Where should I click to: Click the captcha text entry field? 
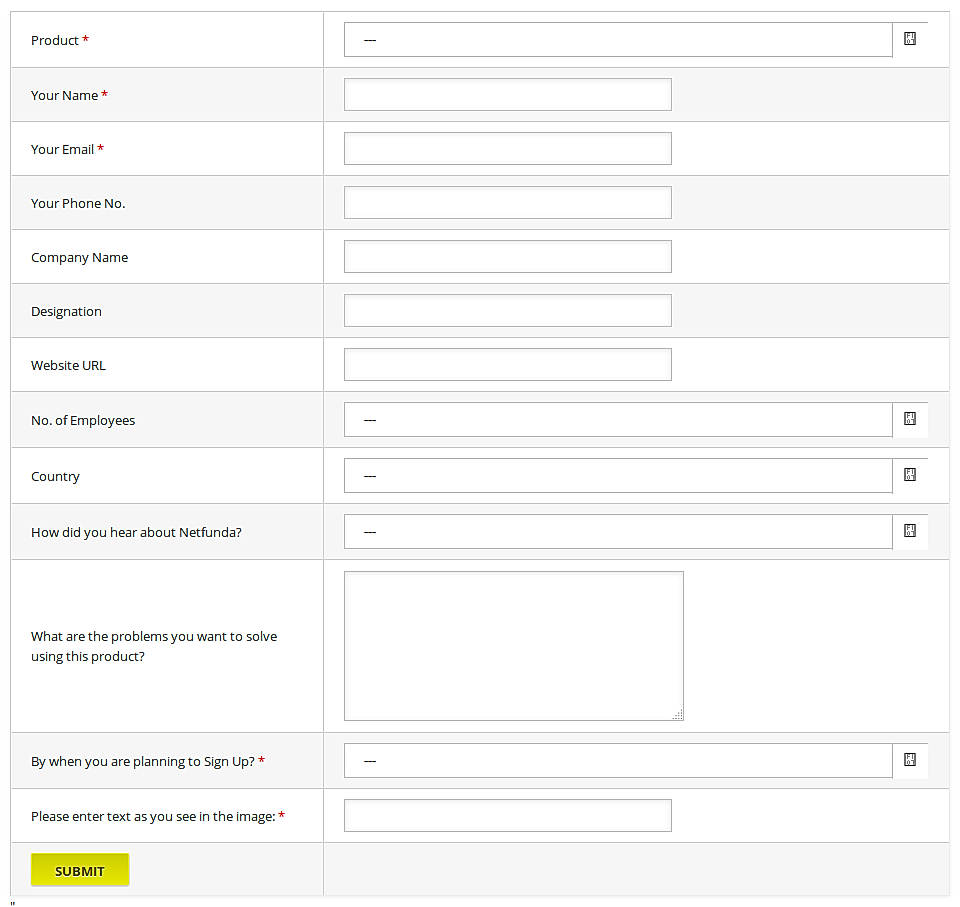507,815
